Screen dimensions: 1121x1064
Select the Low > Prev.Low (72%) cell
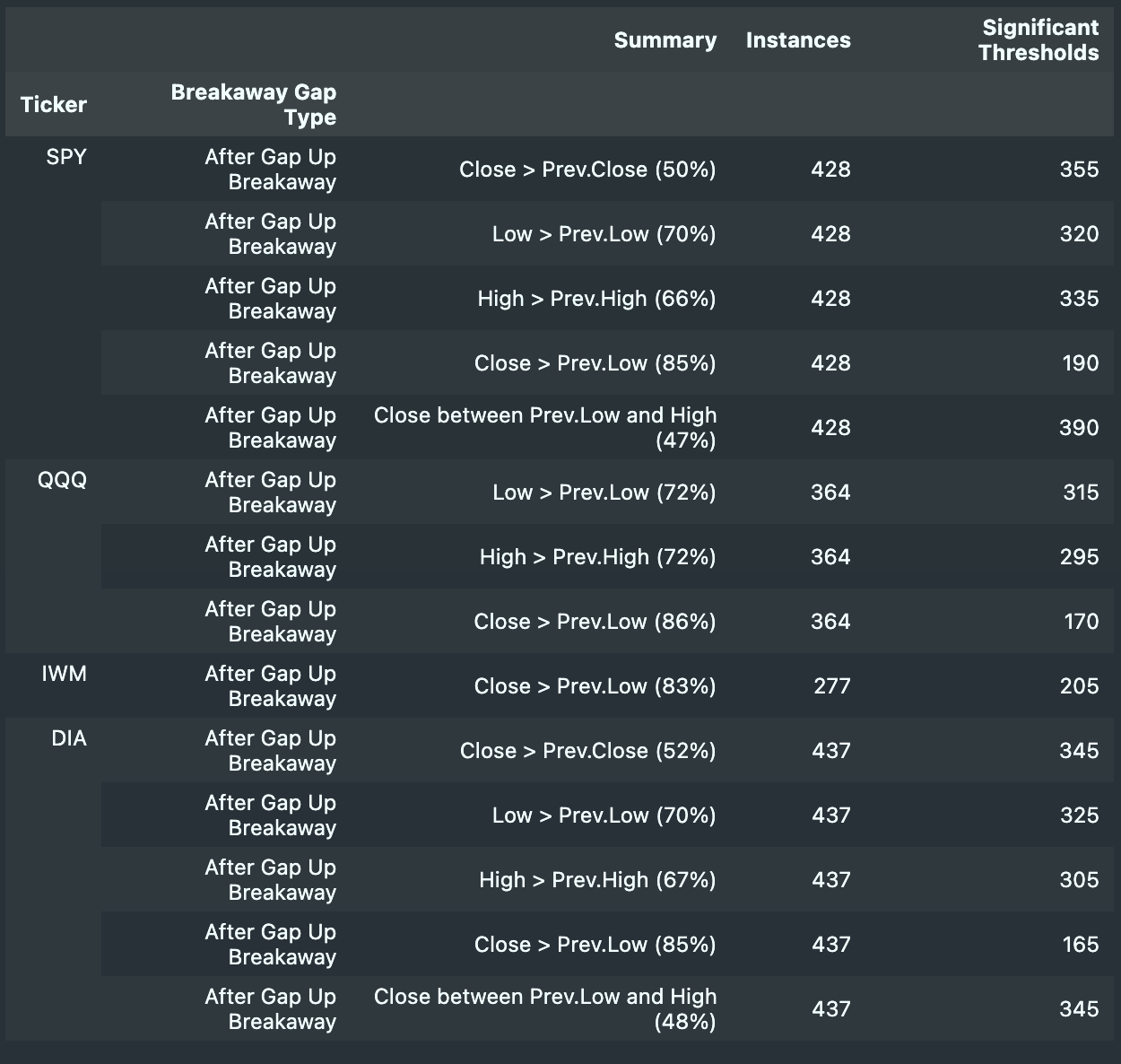(x=604, y=493)
